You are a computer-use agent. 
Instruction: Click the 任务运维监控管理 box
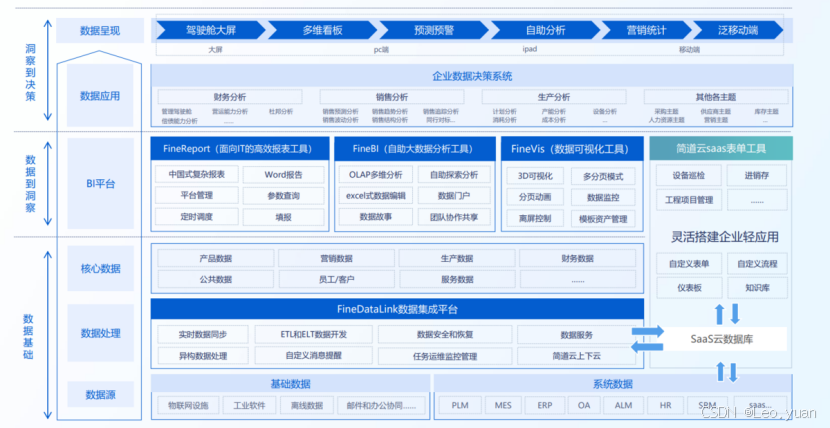pyautogui.click(x=445, y=356)
